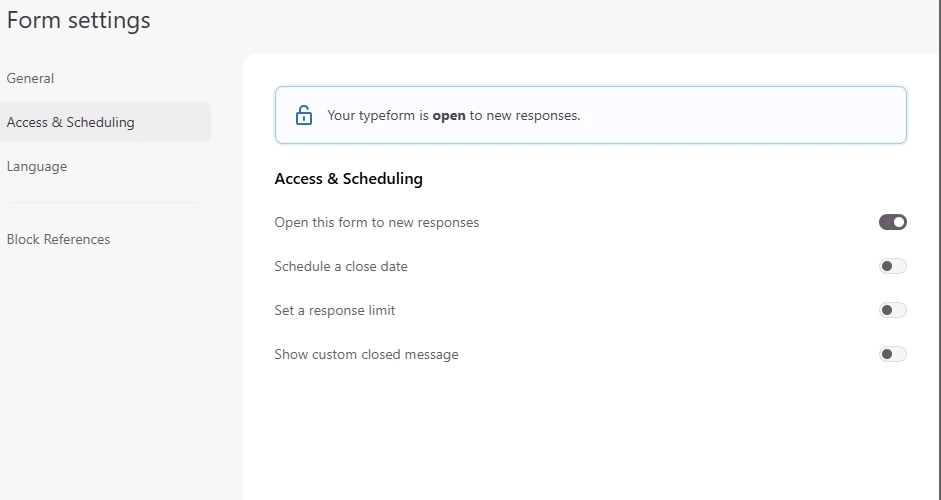Select the Access & Scheduling sidebar item
Screen dimensions: 941x500
click(x=70, y=122)
